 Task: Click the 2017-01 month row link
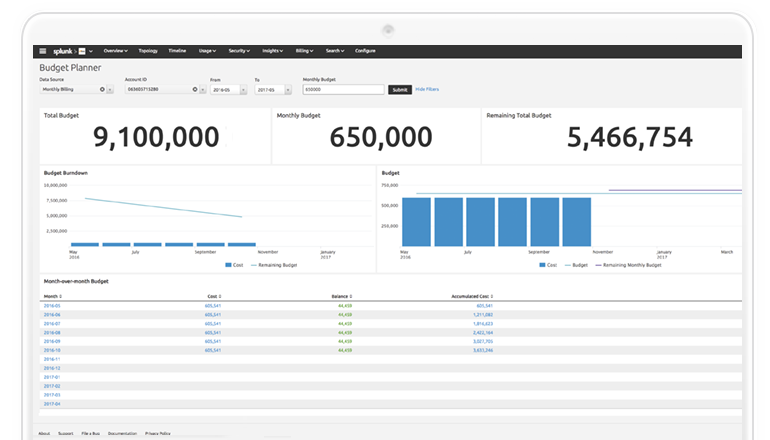pos(52,377)
